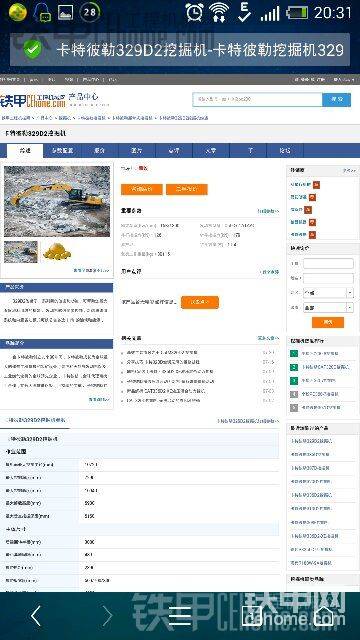Tap the browser home icon
The width and height of the screenshot is (360, 640).
click(324, 615)
